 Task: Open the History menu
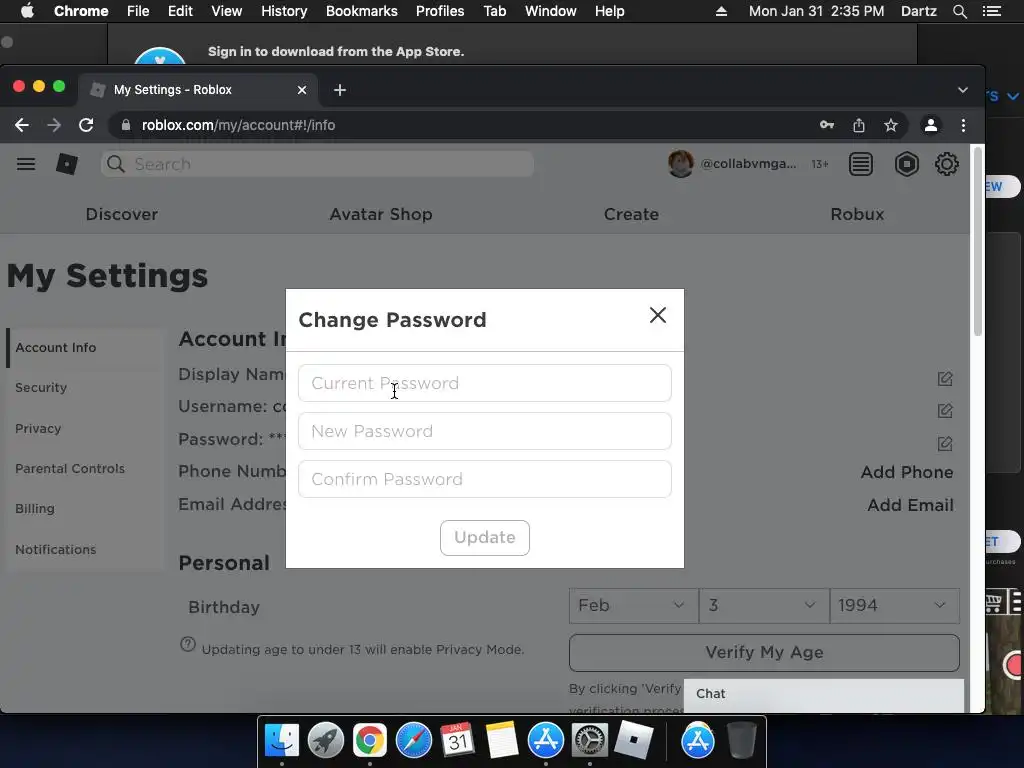coord(284,11)
